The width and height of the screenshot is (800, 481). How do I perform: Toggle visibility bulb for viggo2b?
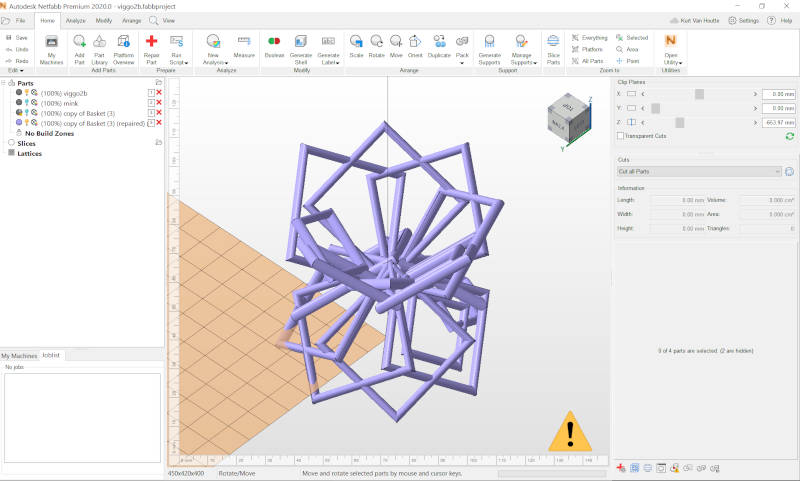(27, 93)
